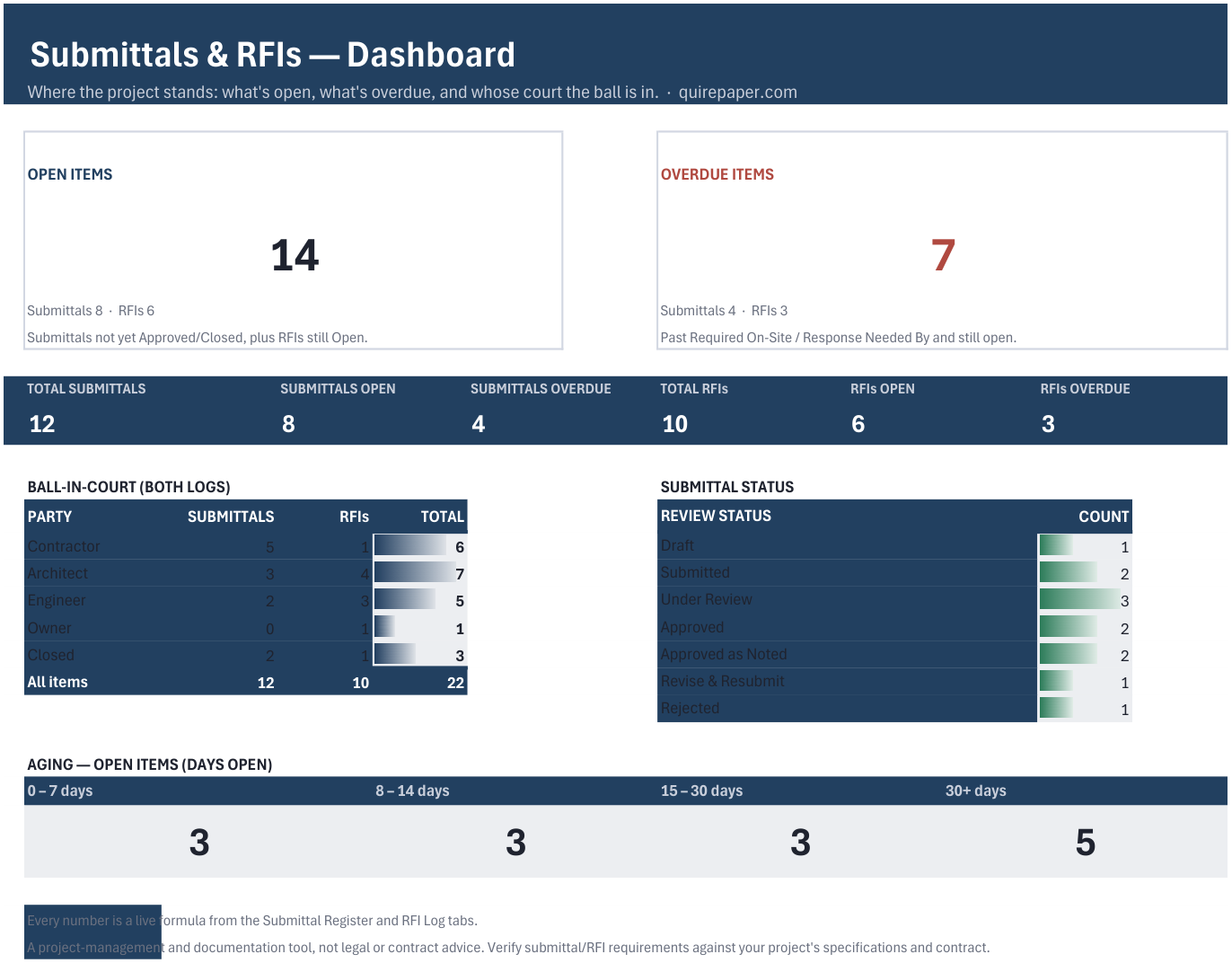The width and height of the screenshot is (1232, 963).
Task: Select the 'REVIEW STATUS' column header
Action: pos(716,516)
